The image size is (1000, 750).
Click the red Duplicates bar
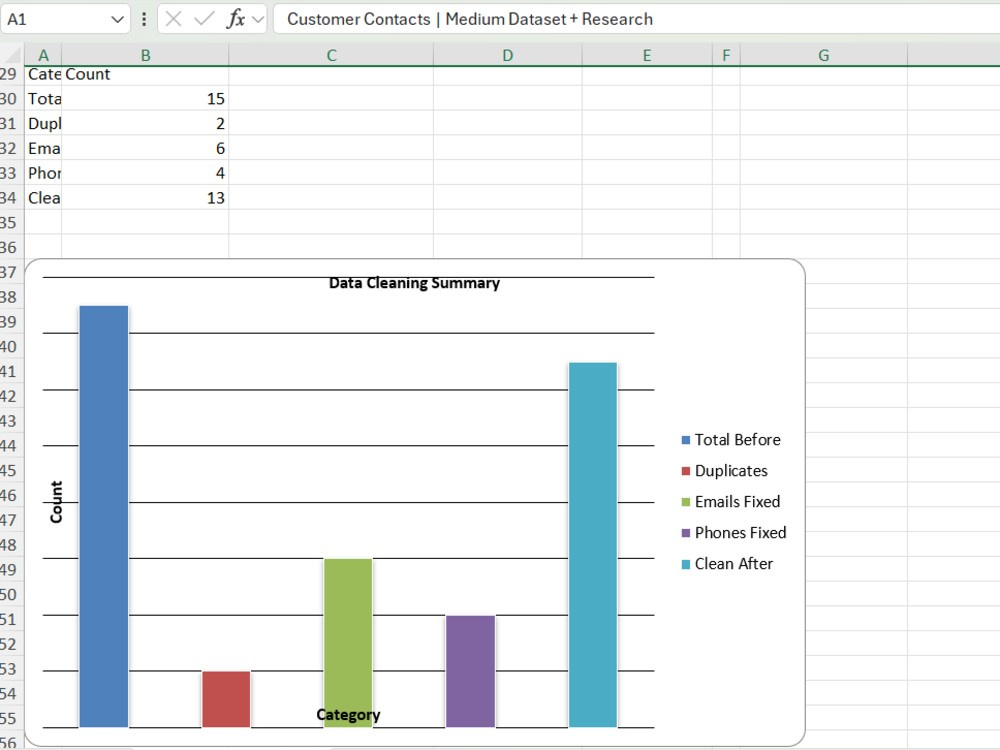(226, 699)
